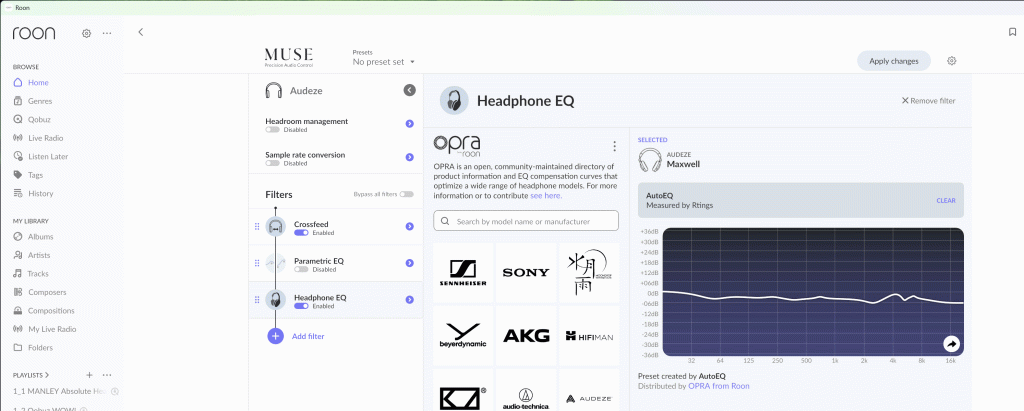
Task: Enable the Parametric EQ toggle
Action: (x=301, y=269)
